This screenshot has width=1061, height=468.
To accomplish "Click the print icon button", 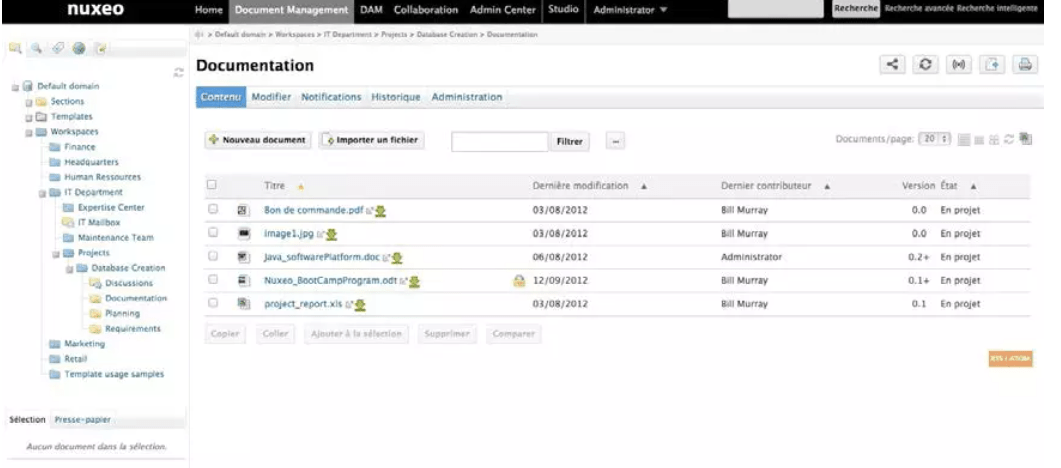I will click(x=1024, y=65).
